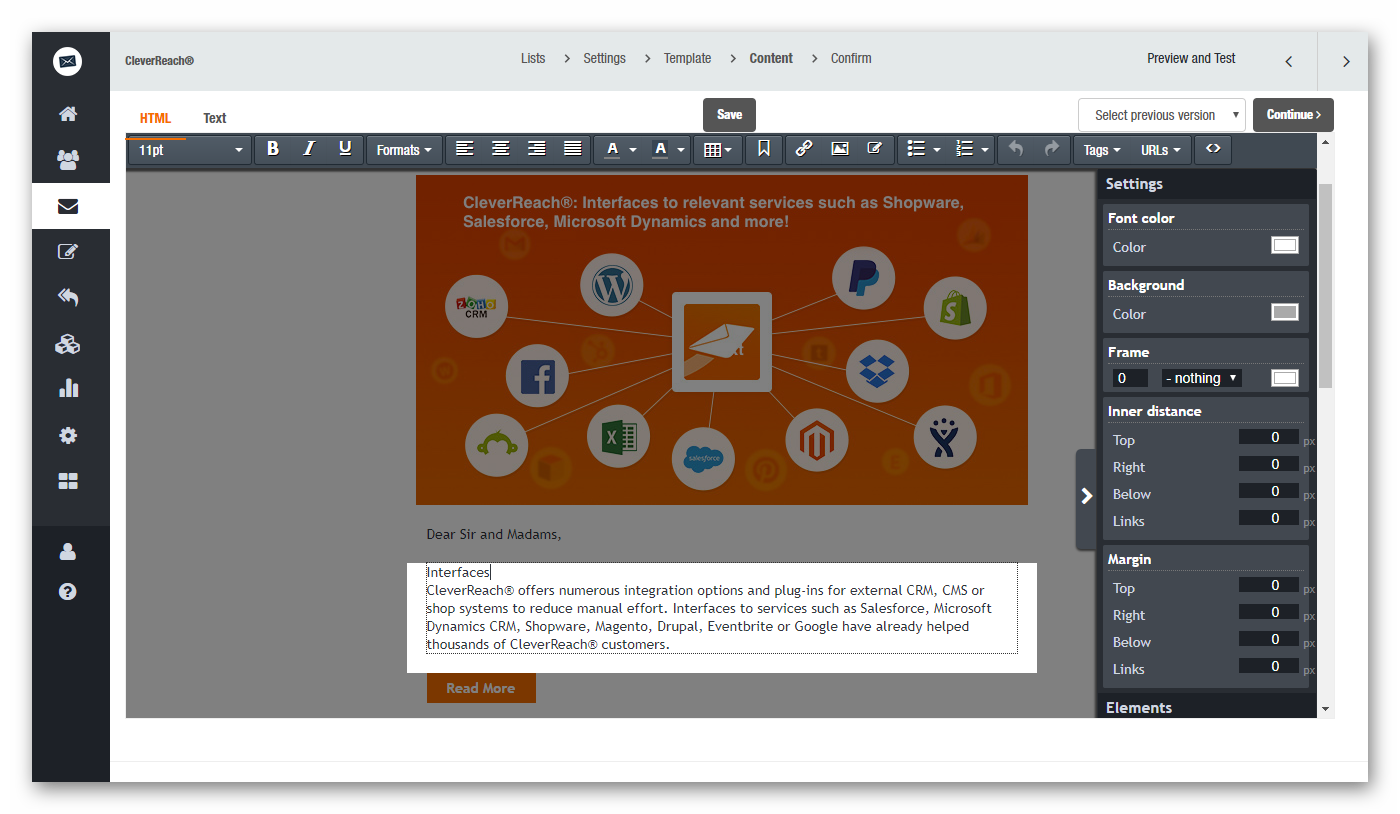Open the apps grid sidebar icon
The width and height of the screenshot is (1400, 814).
click(x=68, y=481)
